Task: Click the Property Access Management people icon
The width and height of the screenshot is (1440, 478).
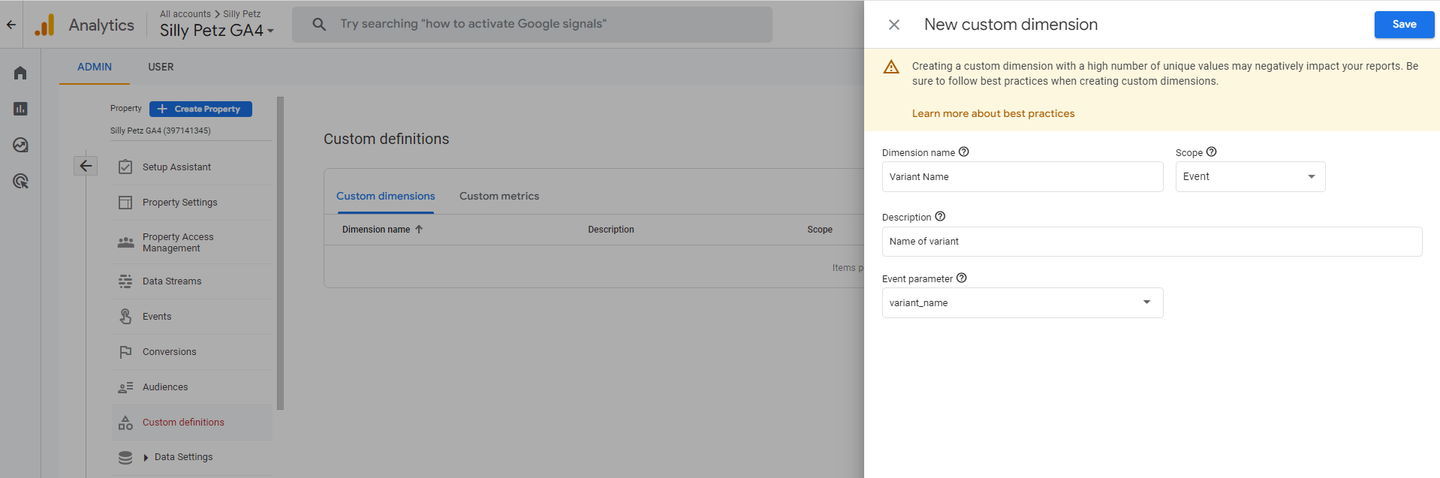Action: [x=125, y=242]
